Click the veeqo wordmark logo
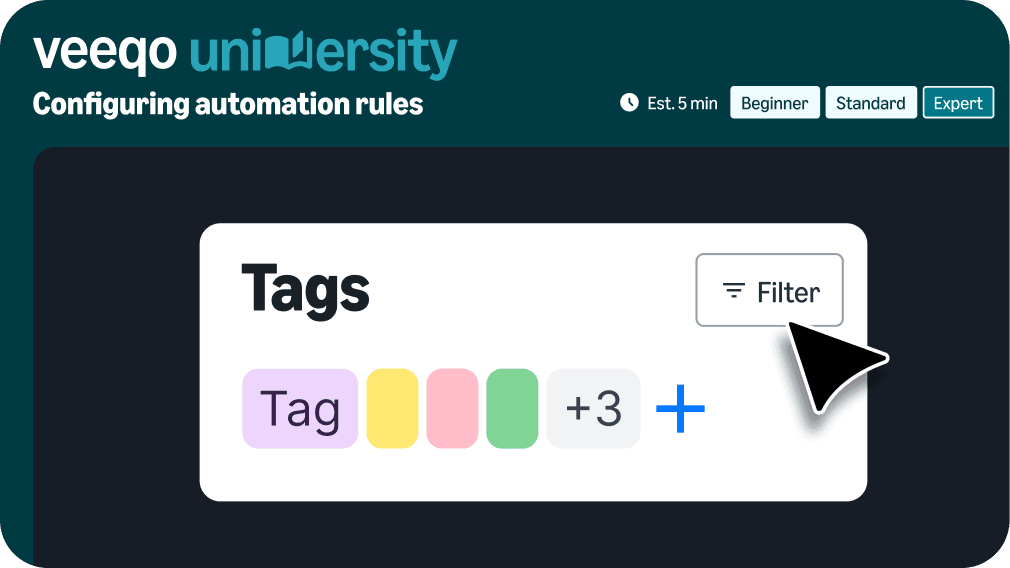This screenshot has height=568, width=1010. (105, 52)
